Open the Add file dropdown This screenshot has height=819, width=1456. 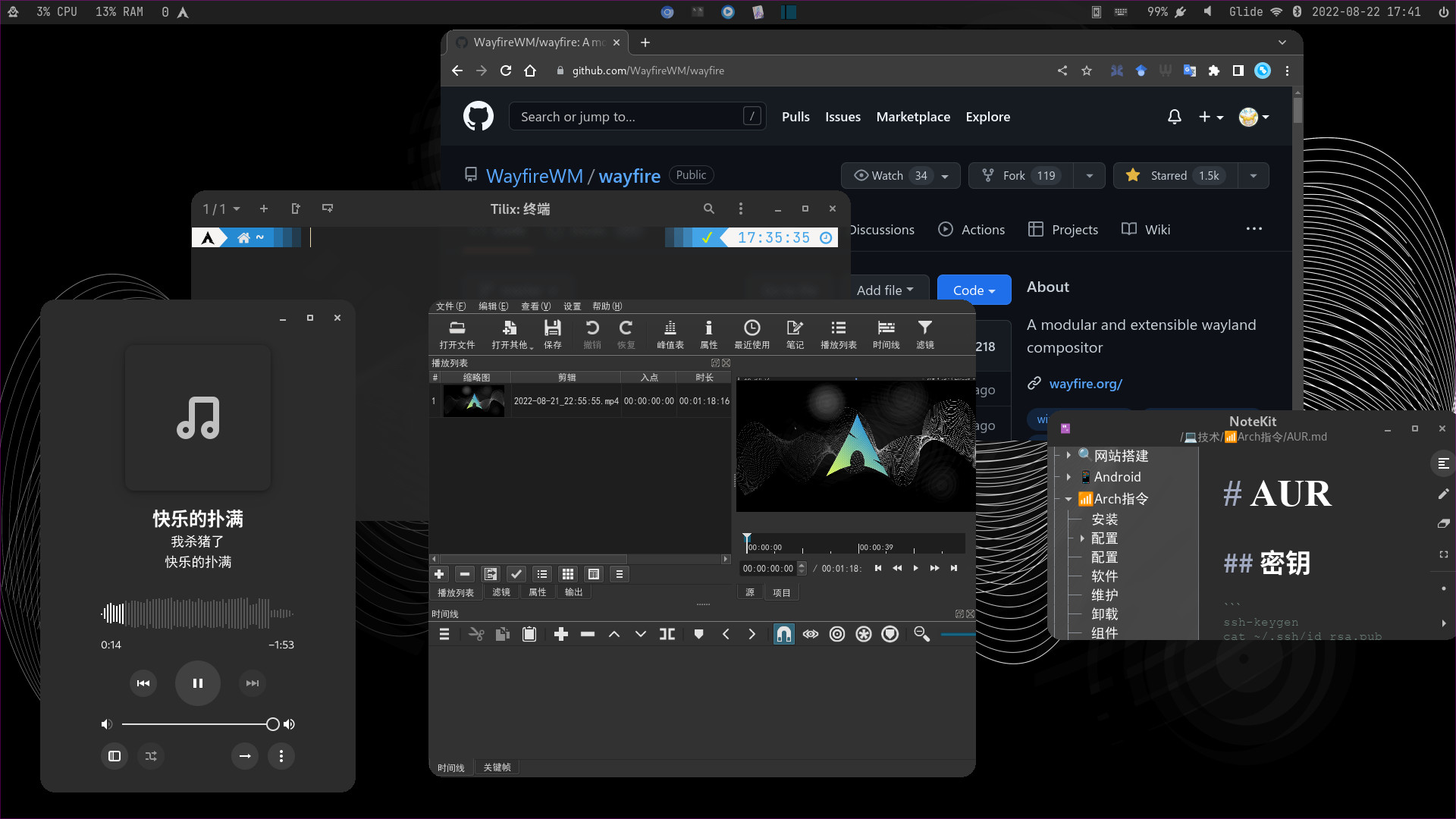pyautogui.click(x=885, y=290)
